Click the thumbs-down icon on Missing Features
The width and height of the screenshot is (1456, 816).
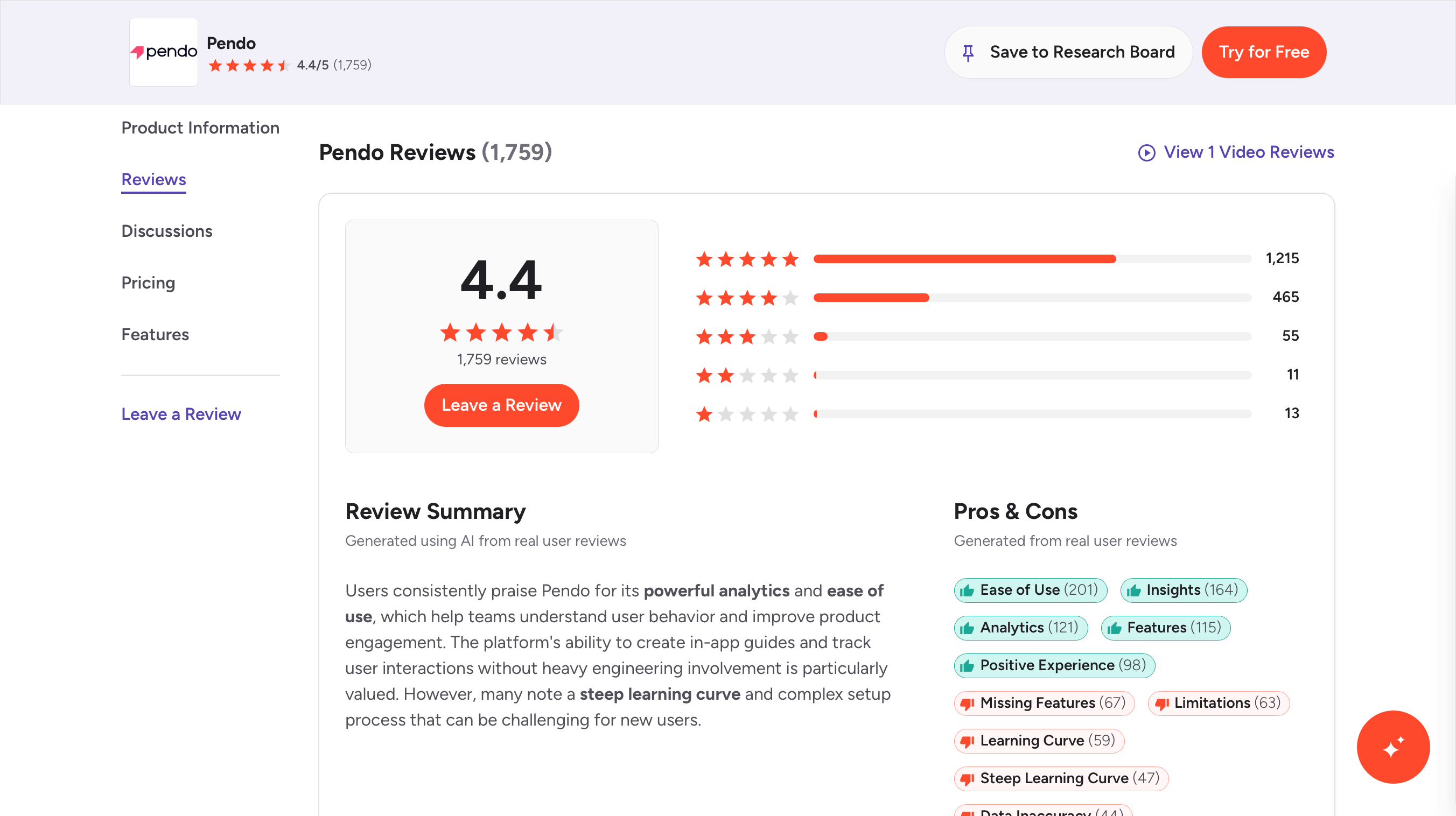[967, 704]
